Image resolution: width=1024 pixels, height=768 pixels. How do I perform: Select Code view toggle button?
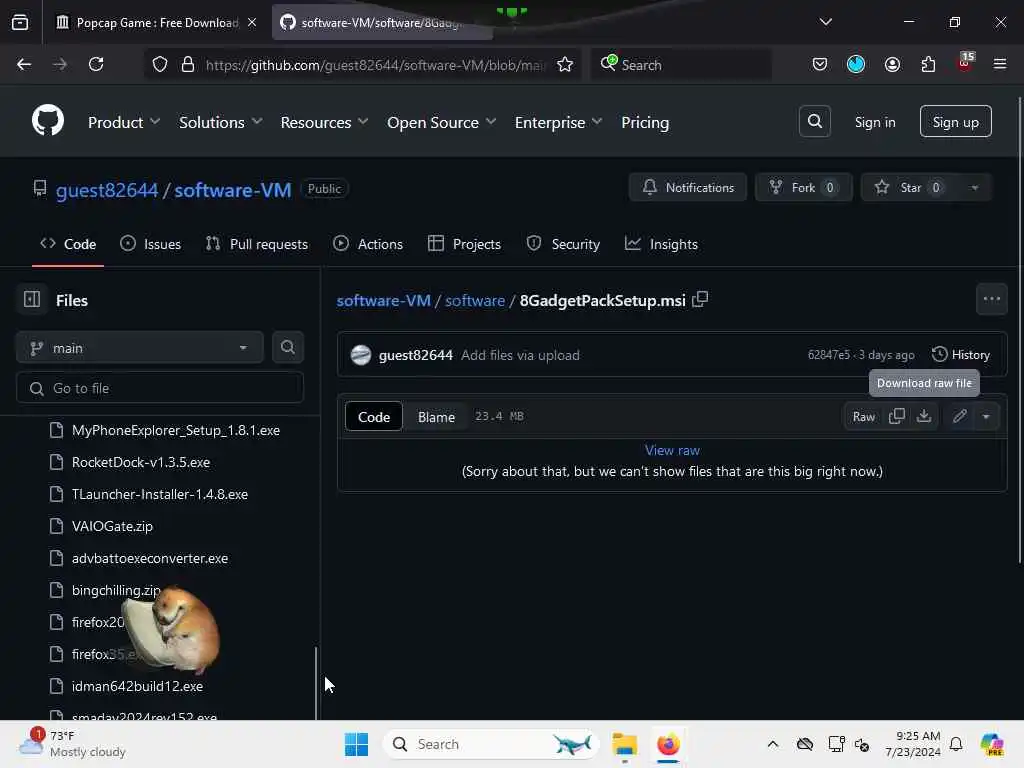(374, 417)
